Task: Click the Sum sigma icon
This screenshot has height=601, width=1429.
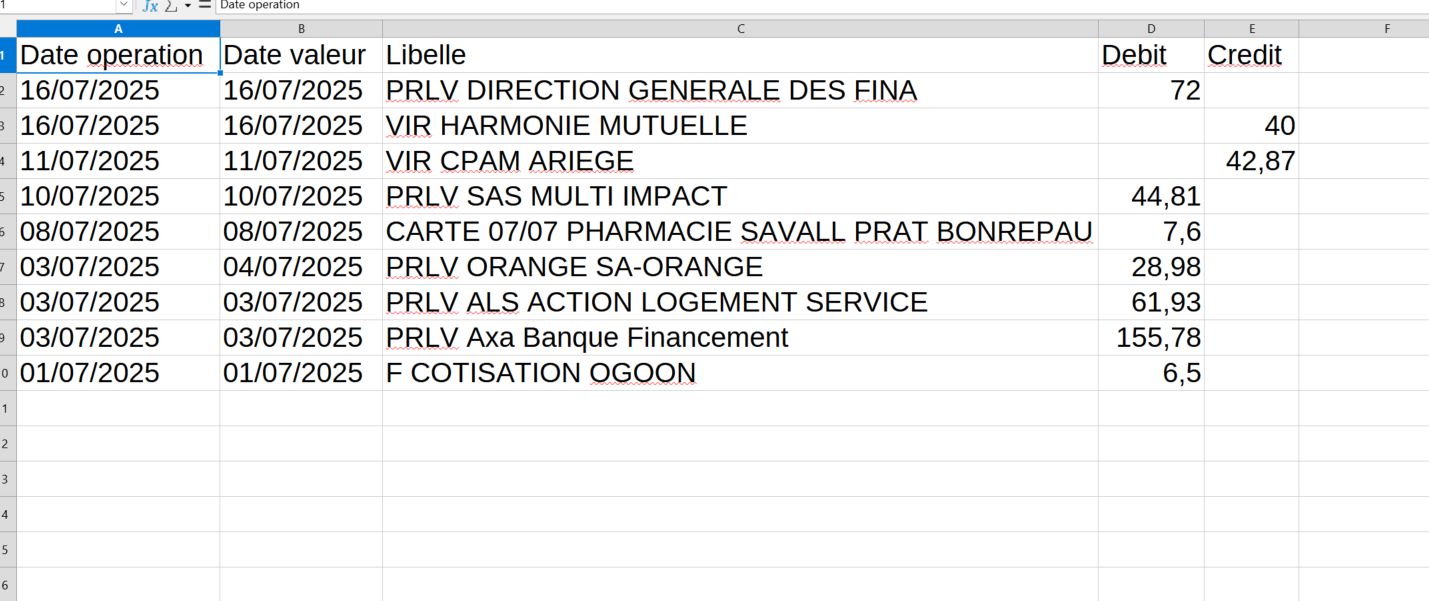Action: pos(171,6)
